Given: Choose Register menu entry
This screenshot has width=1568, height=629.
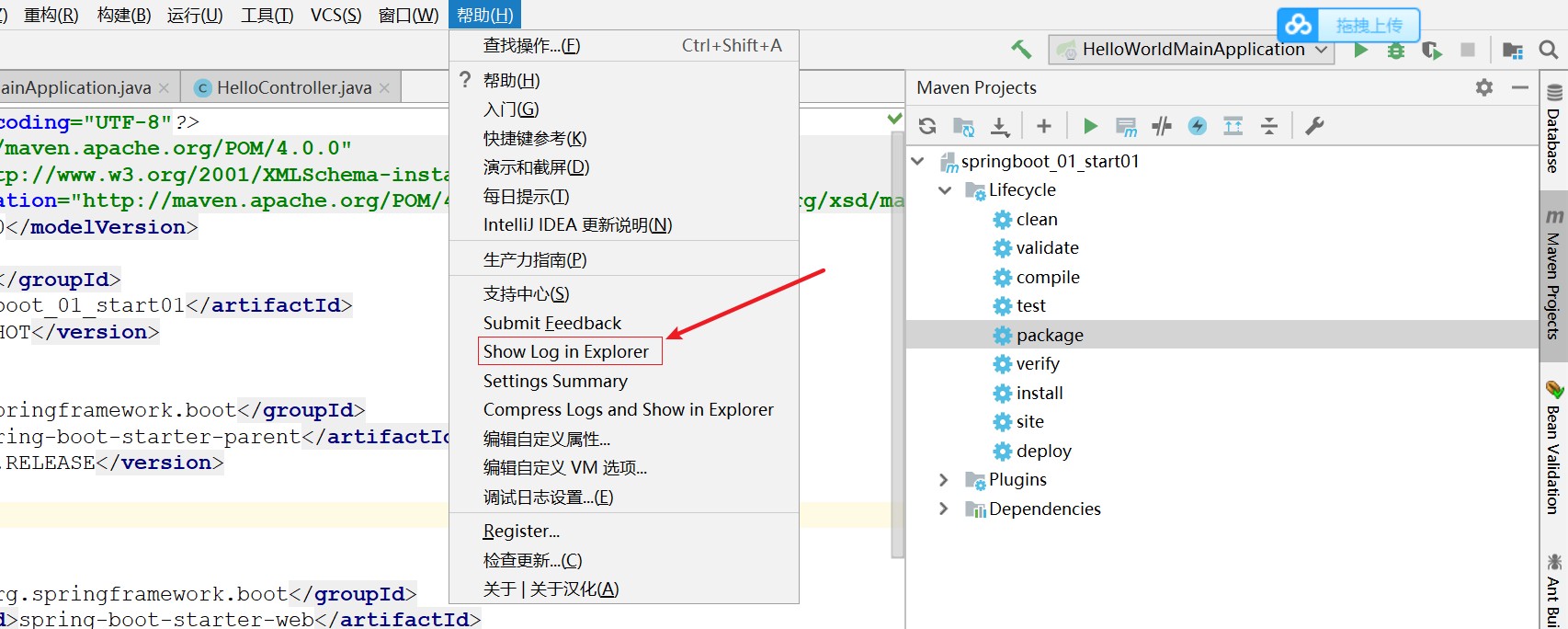Looking at the screenshot, I should tap(624, 531).
